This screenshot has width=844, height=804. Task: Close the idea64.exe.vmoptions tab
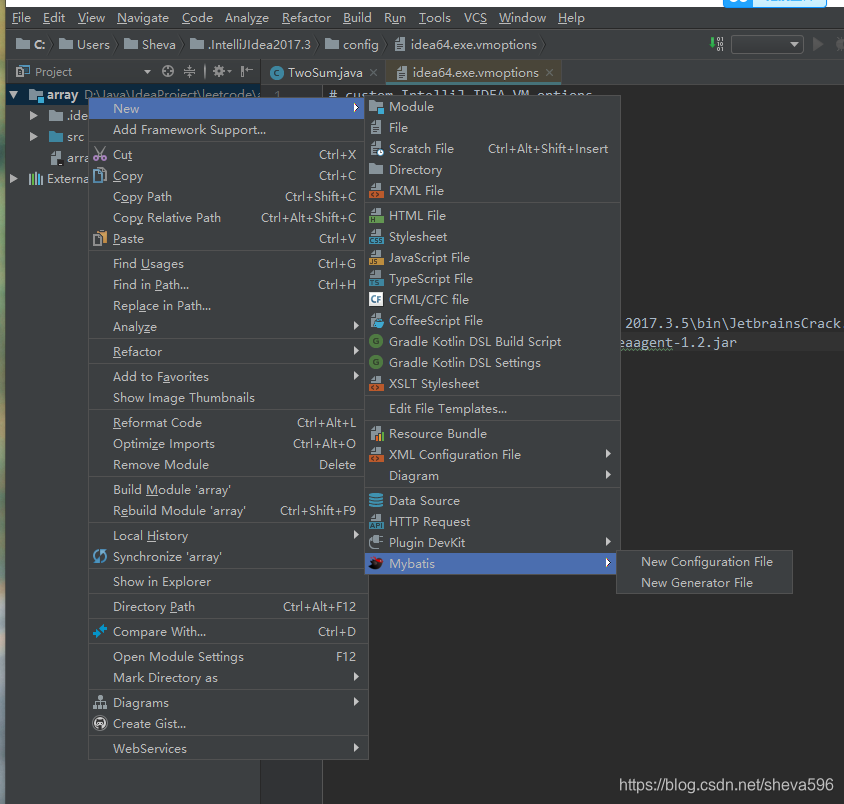tap(549, 72)
